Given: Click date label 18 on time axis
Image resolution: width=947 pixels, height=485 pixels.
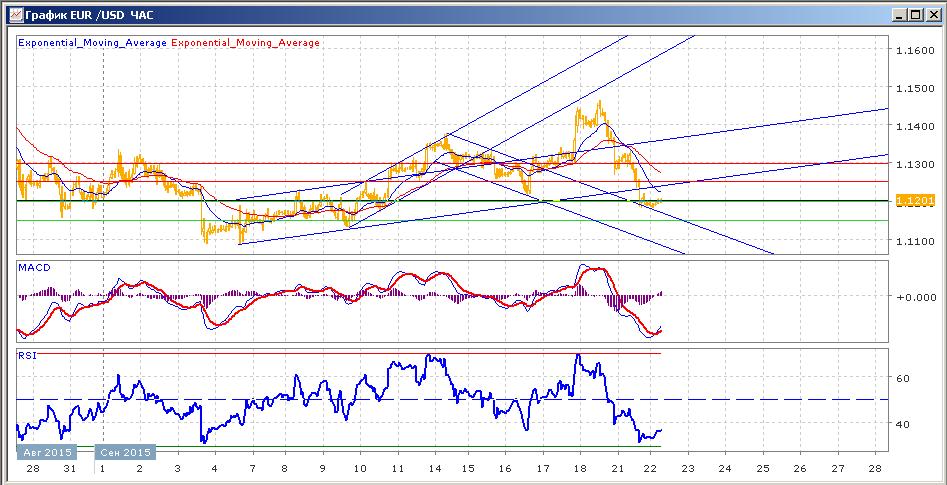Looking at the screenshot, I should pyautogui.click(x=580, y=469).
